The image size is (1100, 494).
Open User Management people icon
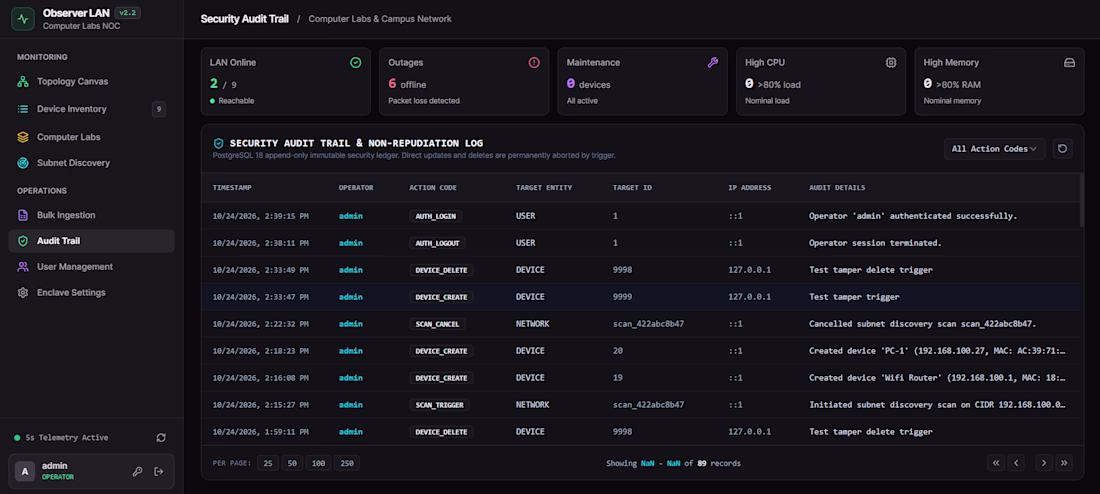point(23,267)
